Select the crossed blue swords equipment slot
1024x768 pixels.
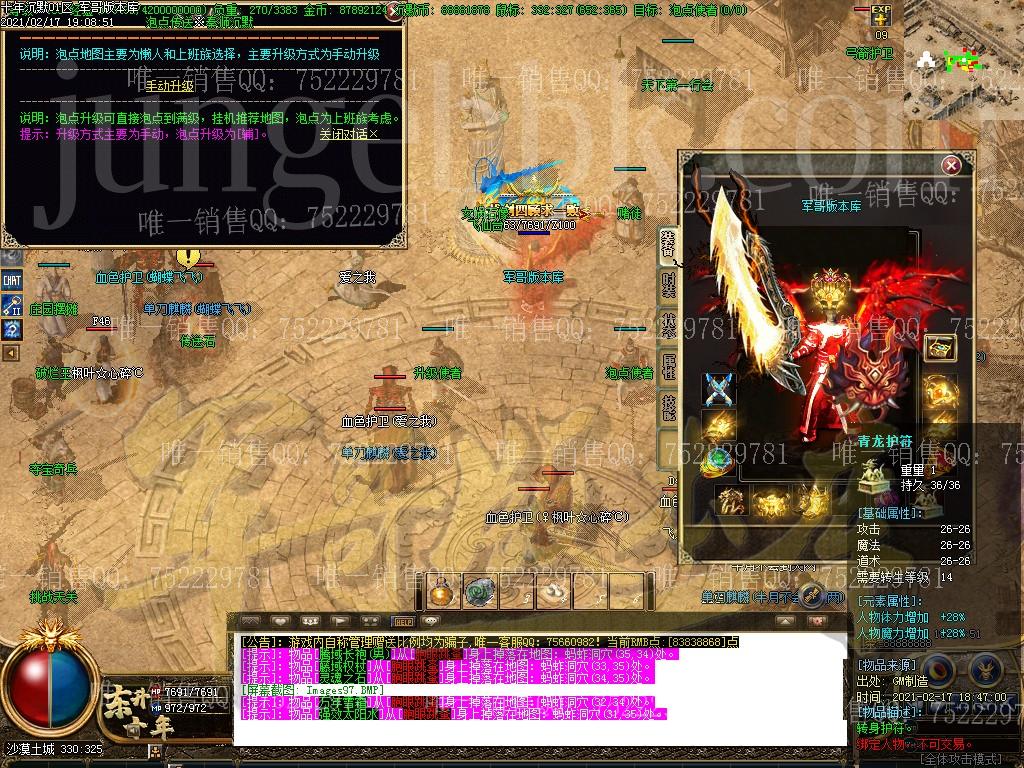(x=718, y=389)
